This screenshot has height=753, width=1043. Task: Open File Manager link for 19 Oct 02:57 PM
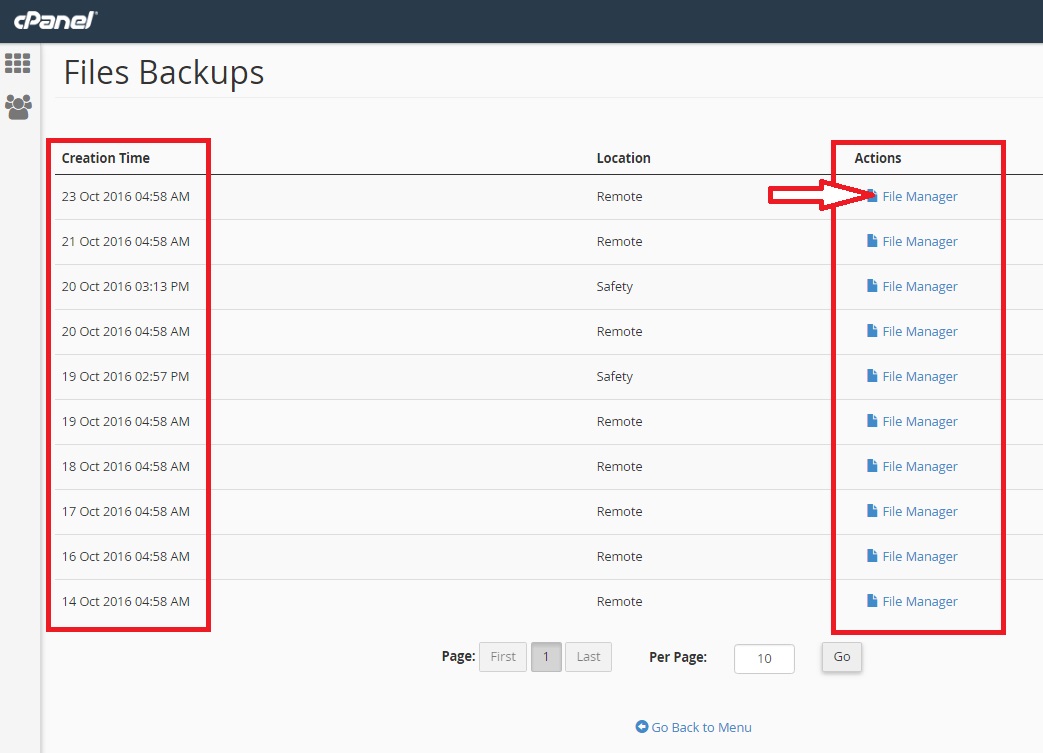(920, 377)
